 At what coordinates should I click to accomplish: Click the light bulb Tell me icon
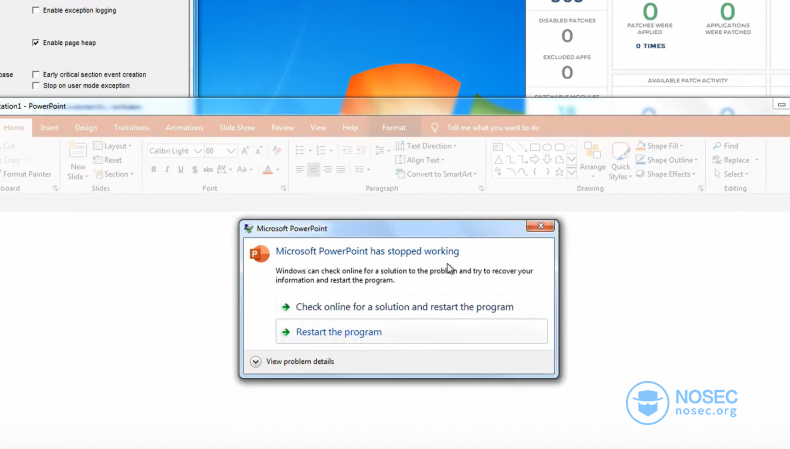click(435, 127)
